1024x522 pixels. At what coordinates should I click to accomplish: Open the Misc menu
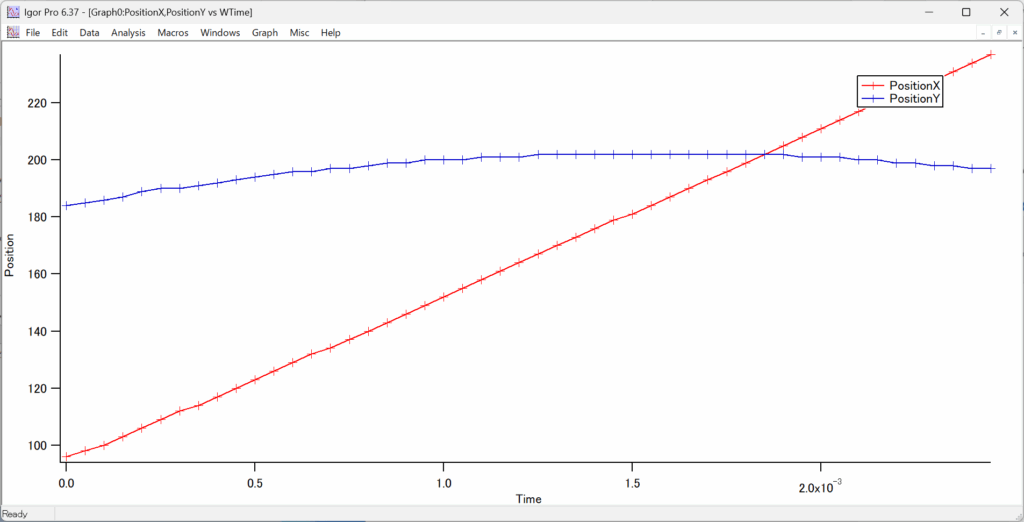click(x=299, y=32)
